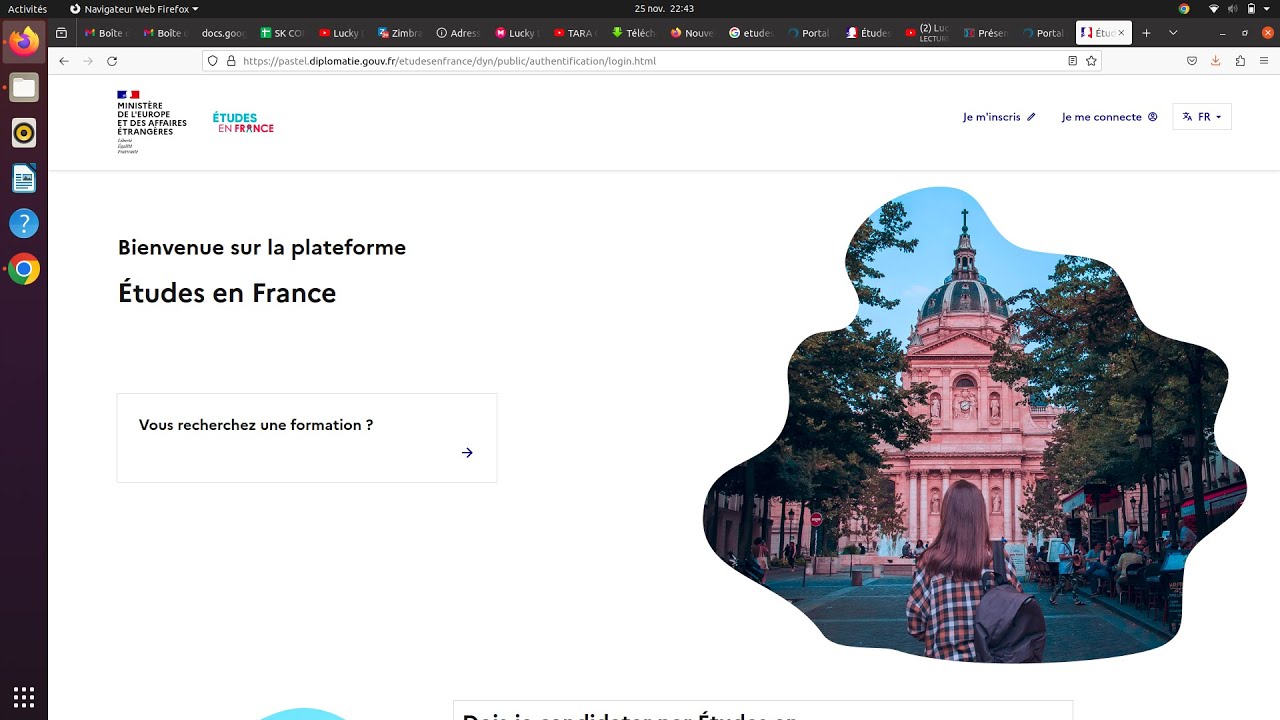This screenshot has width=1280, height=720.
Task: Click the Je m'inscris link
Action: (x=999, y=117)
